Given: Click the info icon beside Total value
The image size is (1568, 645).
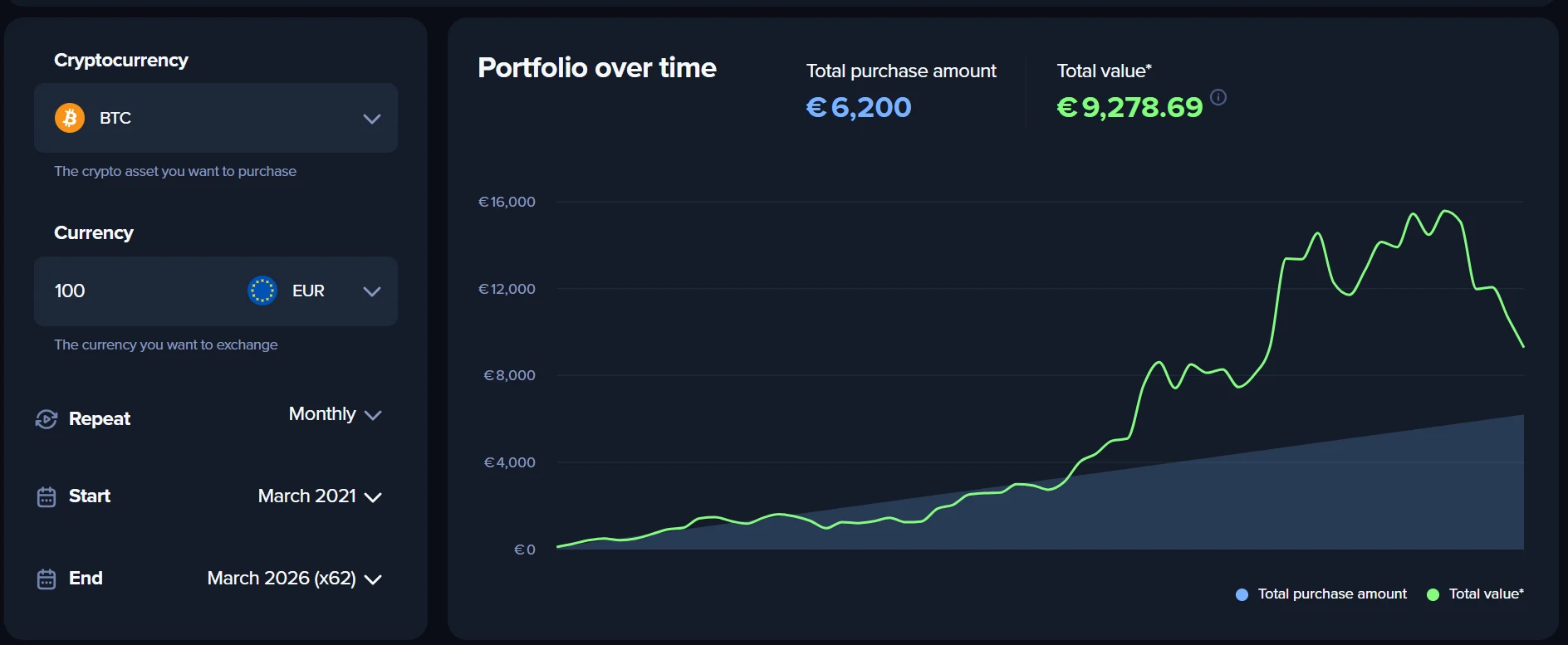Looking at the screenshot, I should [x=1218, y=97].
